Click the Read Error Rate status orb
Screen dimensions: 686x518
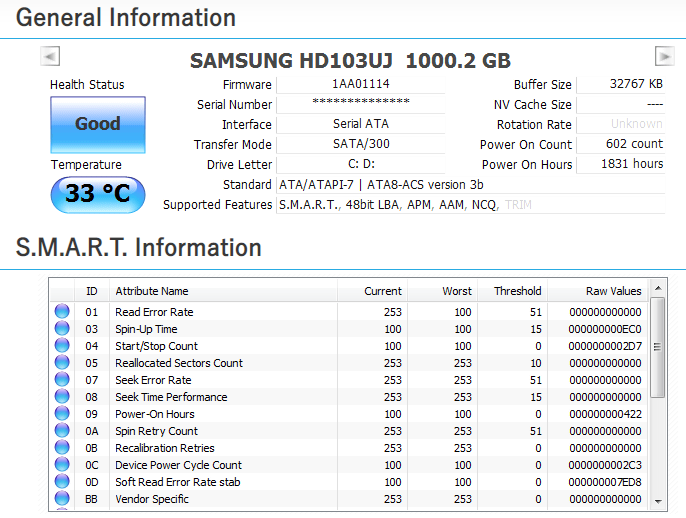coord(62,312)
